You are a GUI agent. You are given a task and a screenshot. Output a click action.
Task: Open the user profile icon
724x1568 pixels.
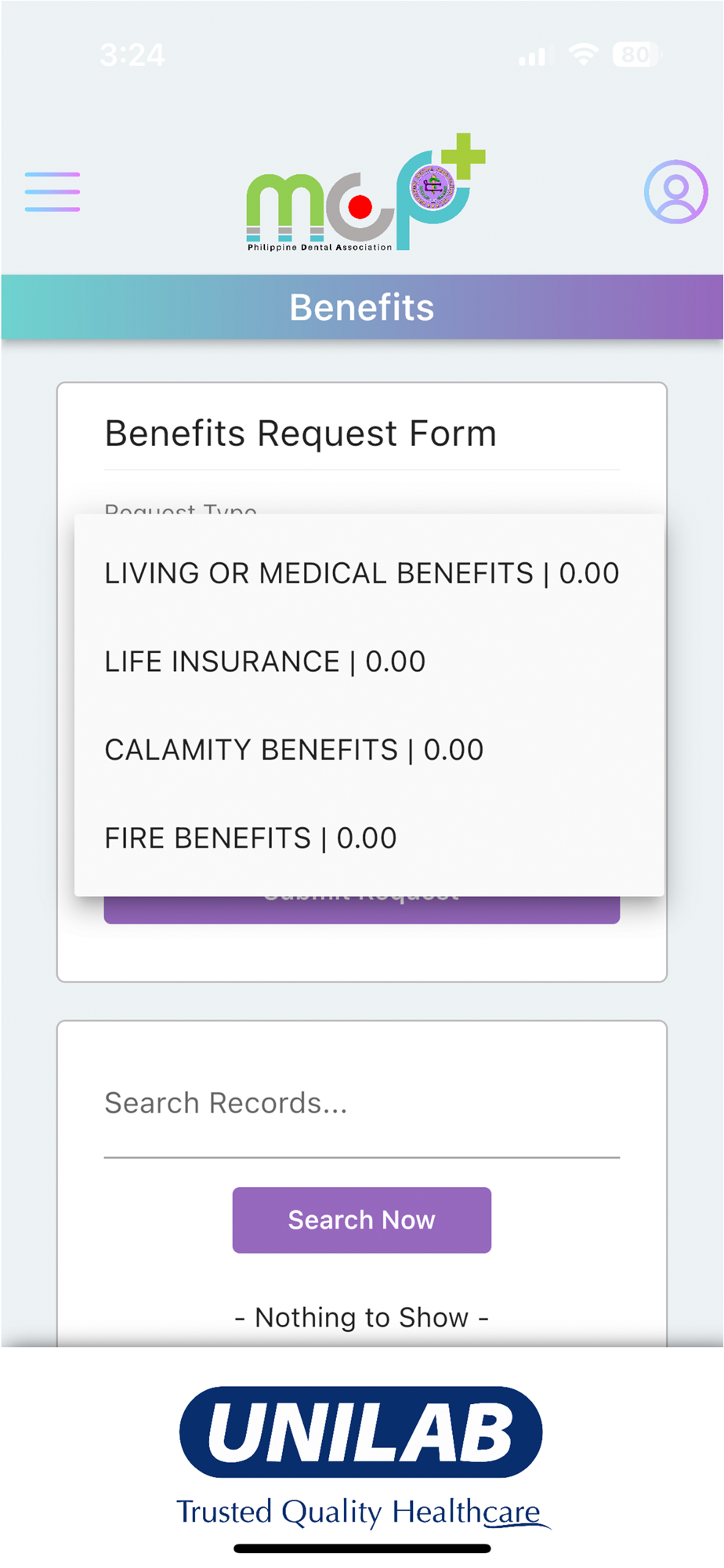coord(675,192)
